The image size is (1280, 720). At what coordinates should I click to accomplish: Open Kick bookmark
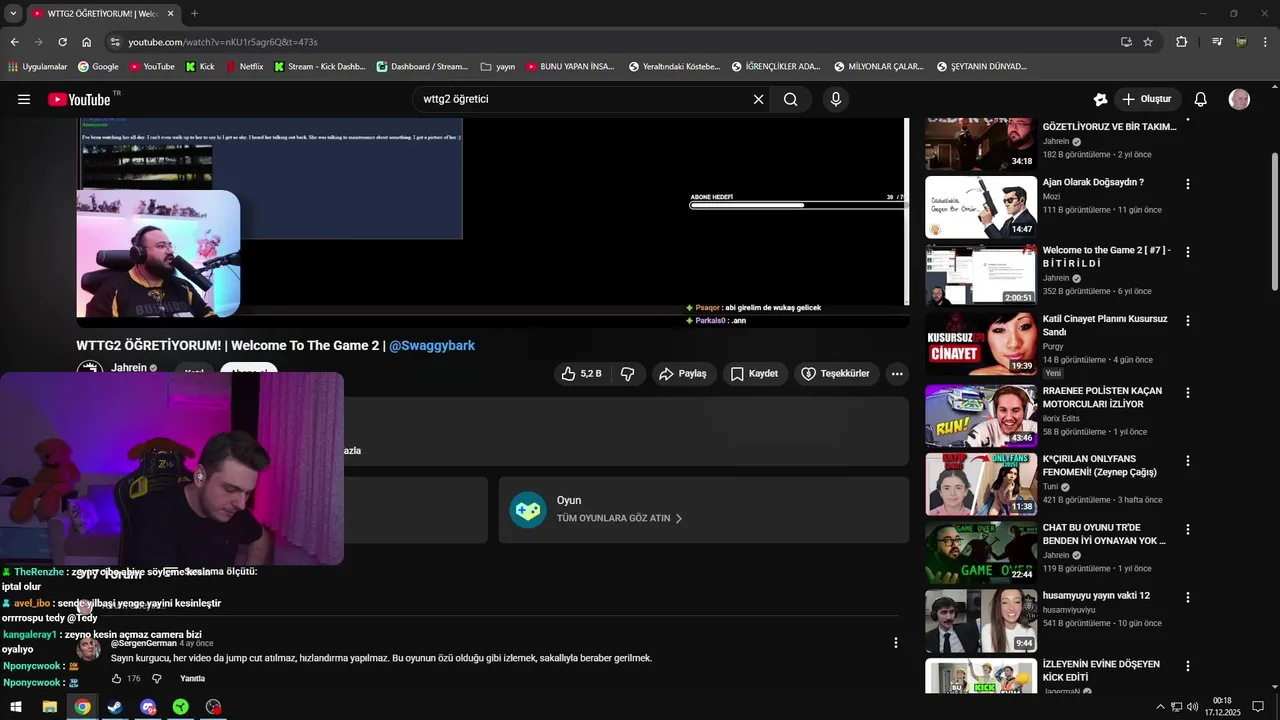tap(200, 67)
